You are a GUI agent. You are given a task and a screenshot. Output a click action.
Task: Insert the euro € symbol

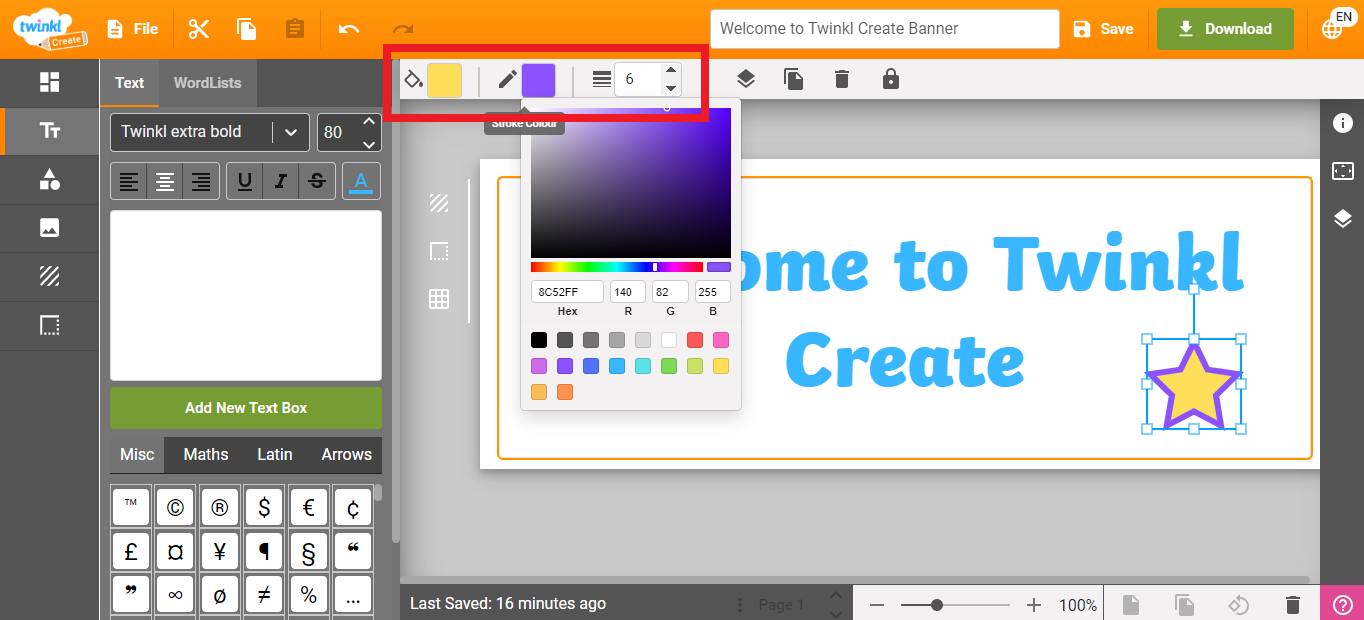(308, 508)
